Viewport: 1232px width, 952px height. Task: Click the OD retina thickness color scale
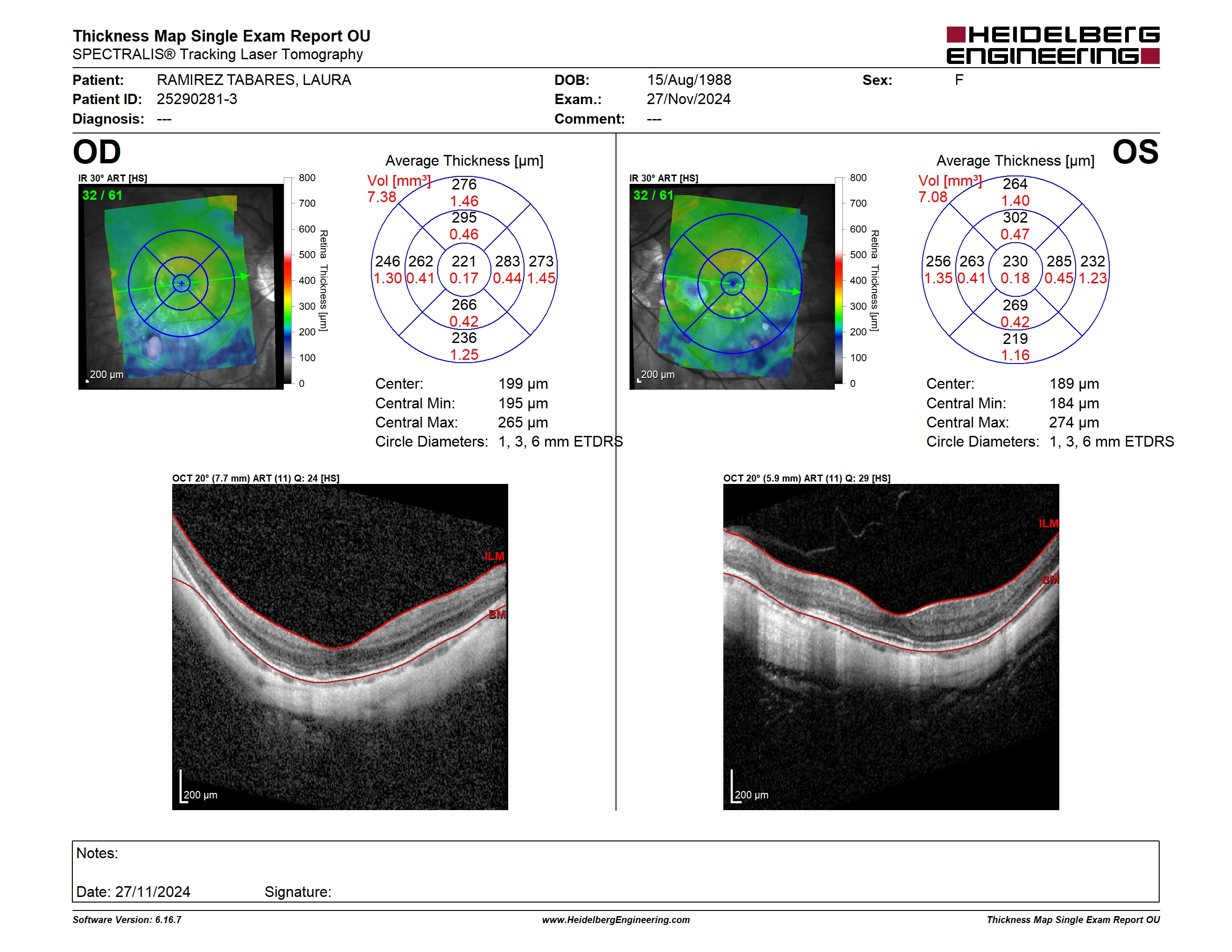tap(287, 280)
